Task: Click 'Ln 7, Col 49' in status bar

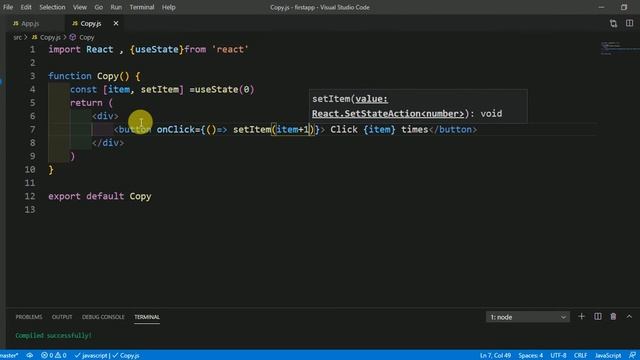Action: tap(495, 355)
